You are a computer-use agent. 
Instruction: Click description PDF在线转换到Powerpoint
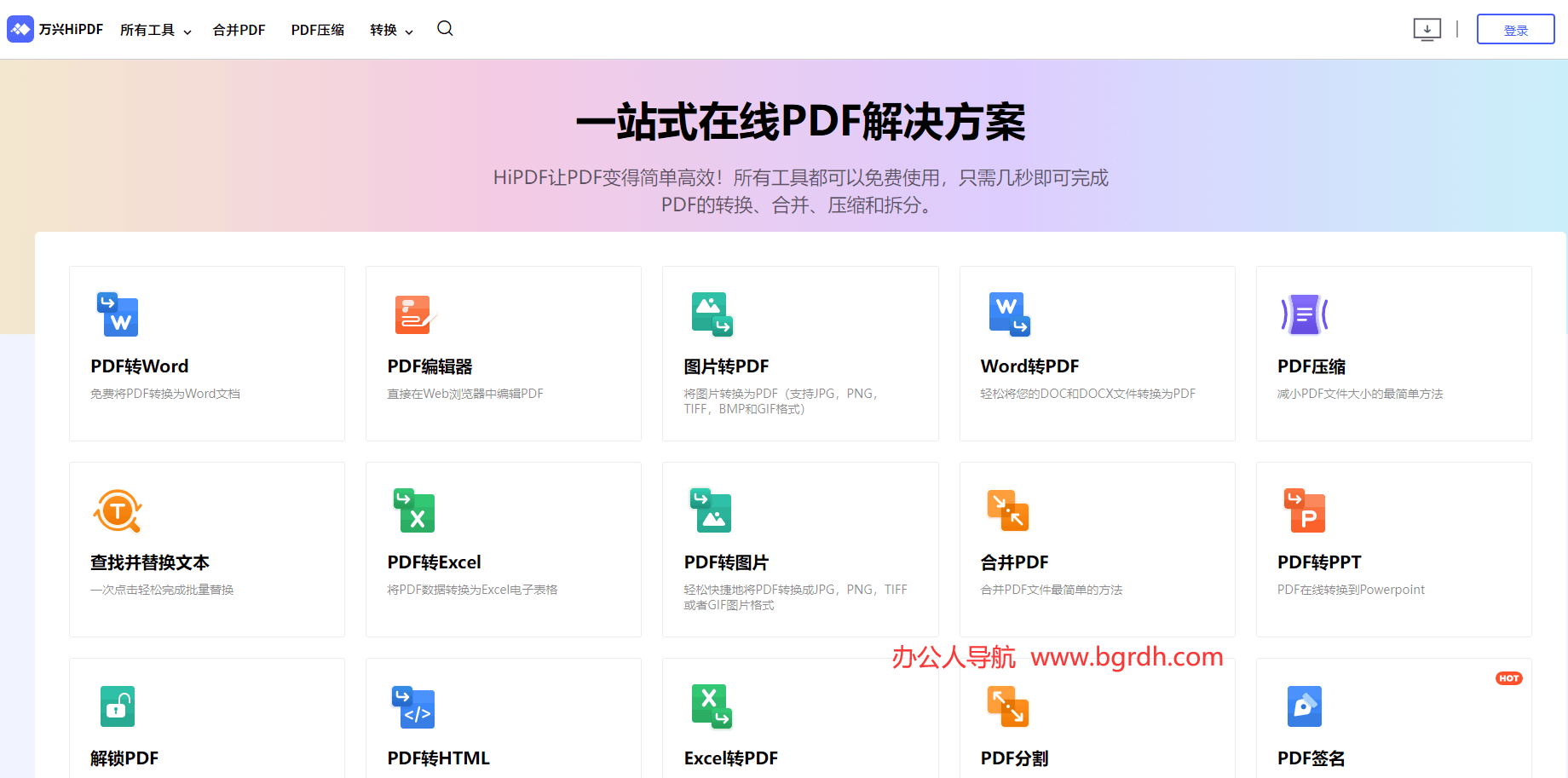1351,590
